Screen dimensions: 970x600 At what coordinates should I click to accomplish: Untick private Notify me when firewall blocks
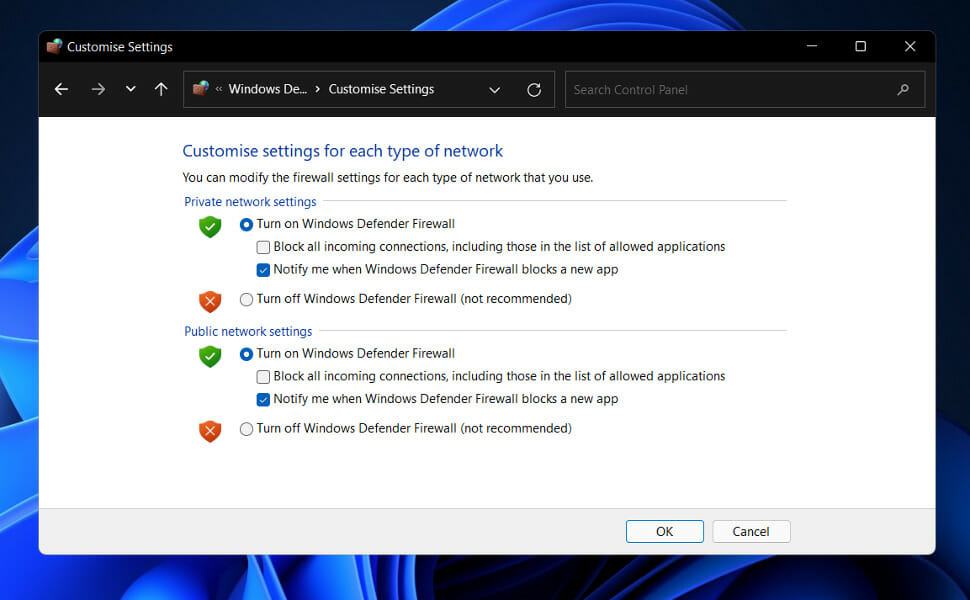pyautogui.click(x=263, y=270)
